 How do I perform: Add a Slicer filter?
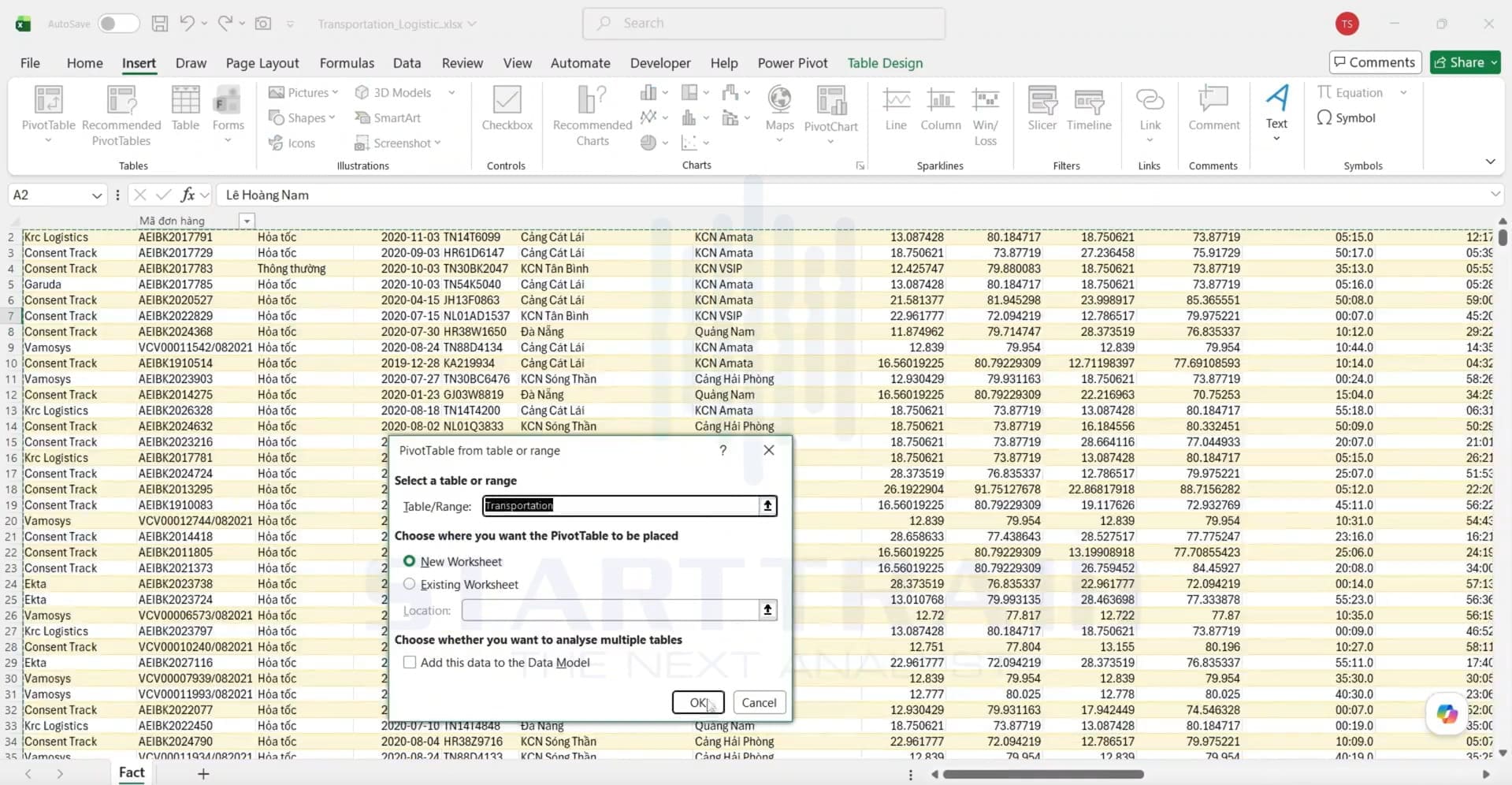click(x=1042, y=109)
